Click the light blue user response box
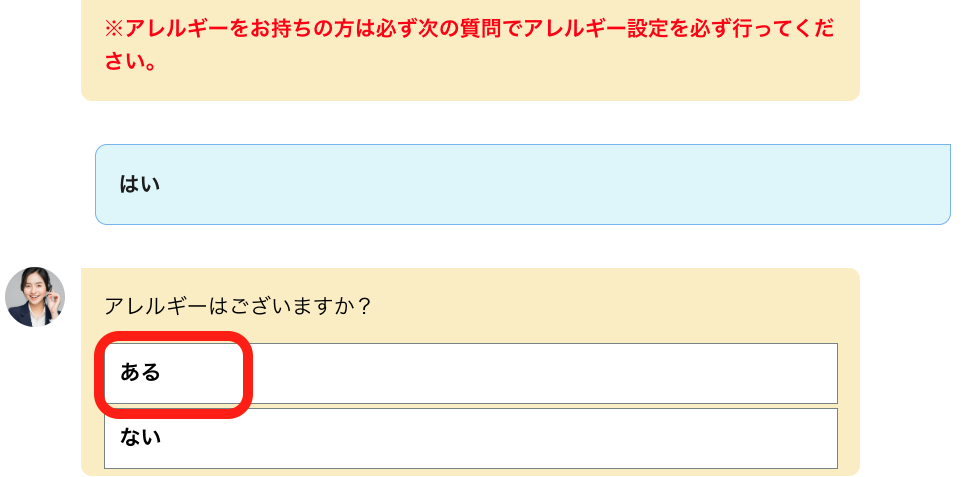 [x=522, y=185]
